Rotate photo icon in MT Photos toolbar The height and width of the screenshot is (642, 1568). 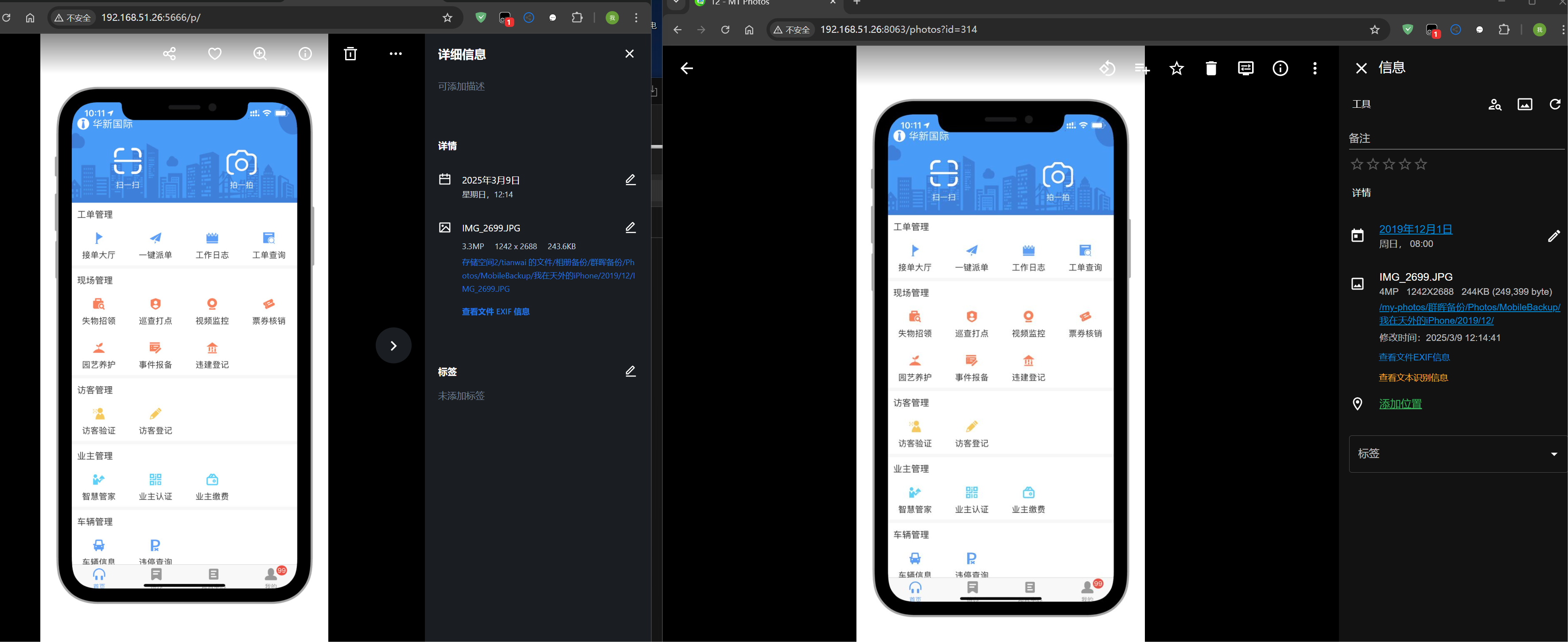[x=1107, y=68]
